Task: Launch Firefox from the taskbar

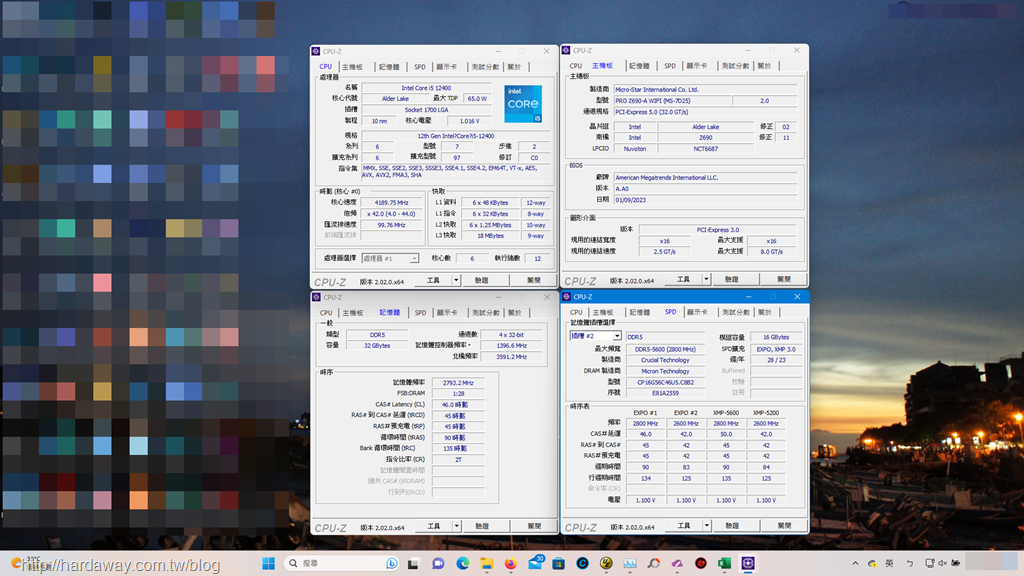Action: click(510, 564)
